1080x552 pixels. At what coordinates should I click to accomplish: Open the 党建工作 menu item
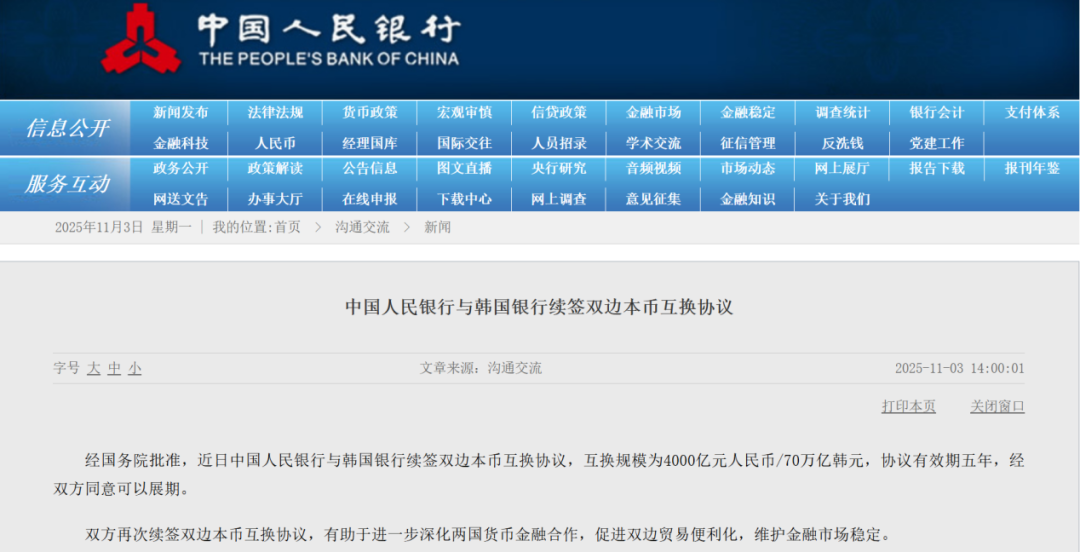point(937,143)
